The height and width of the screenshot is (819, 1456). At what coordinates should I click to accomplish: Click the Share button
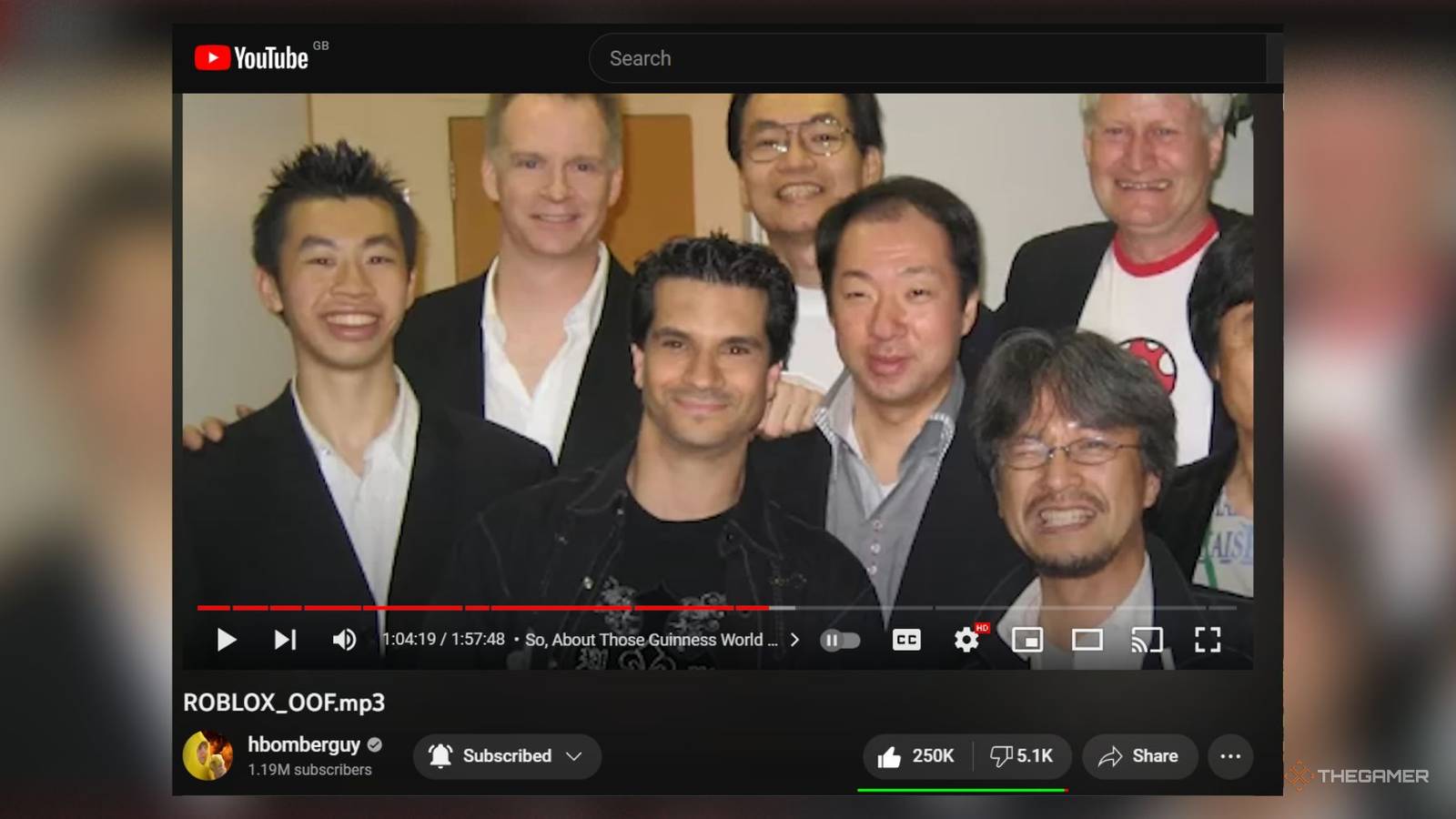pyautogui.click(x=1138, y=756)
